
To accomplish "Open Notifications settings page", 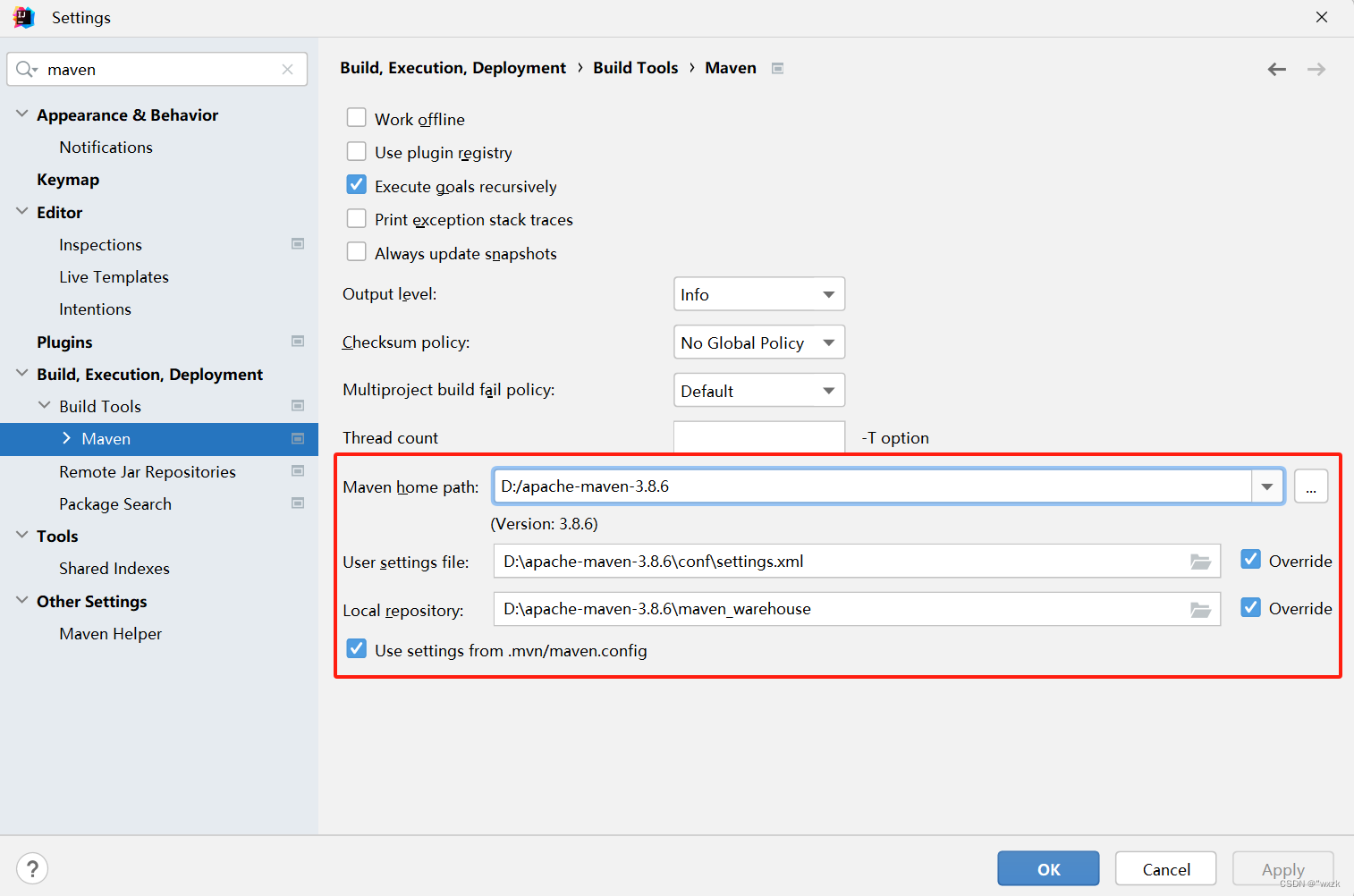I will pos(106,147).
